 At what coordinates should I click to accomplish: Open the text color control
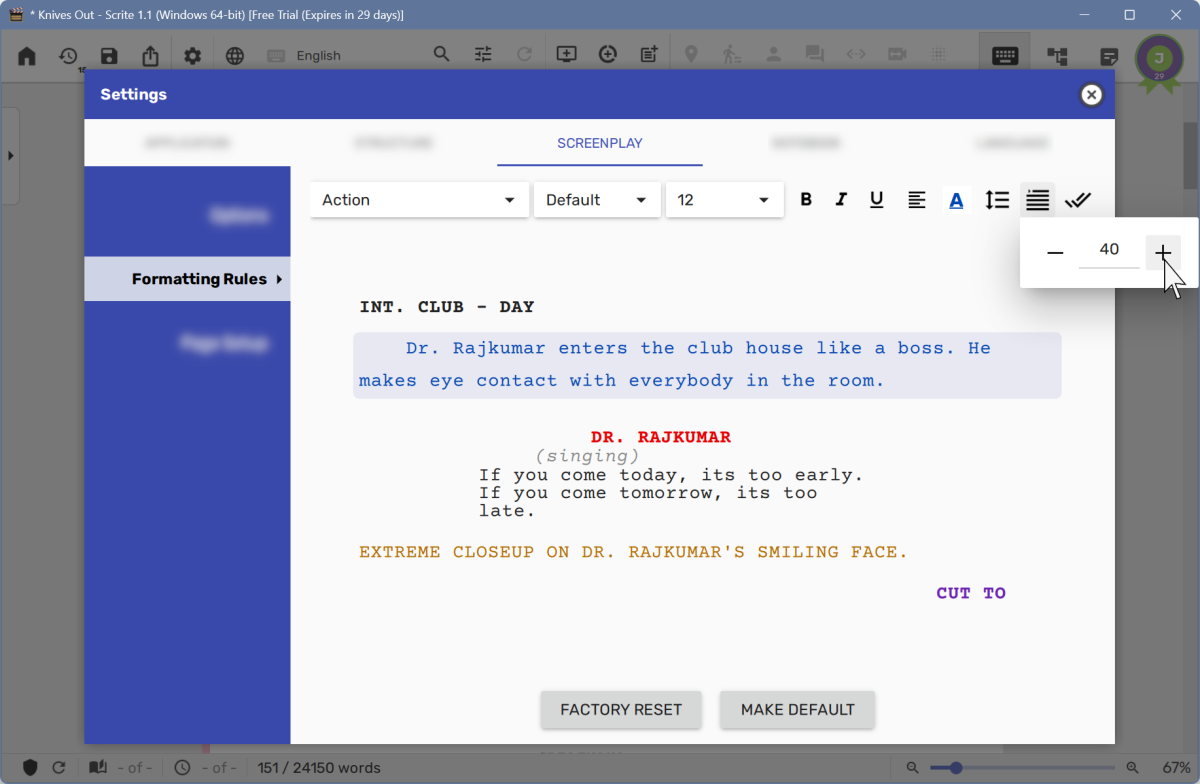956,199
